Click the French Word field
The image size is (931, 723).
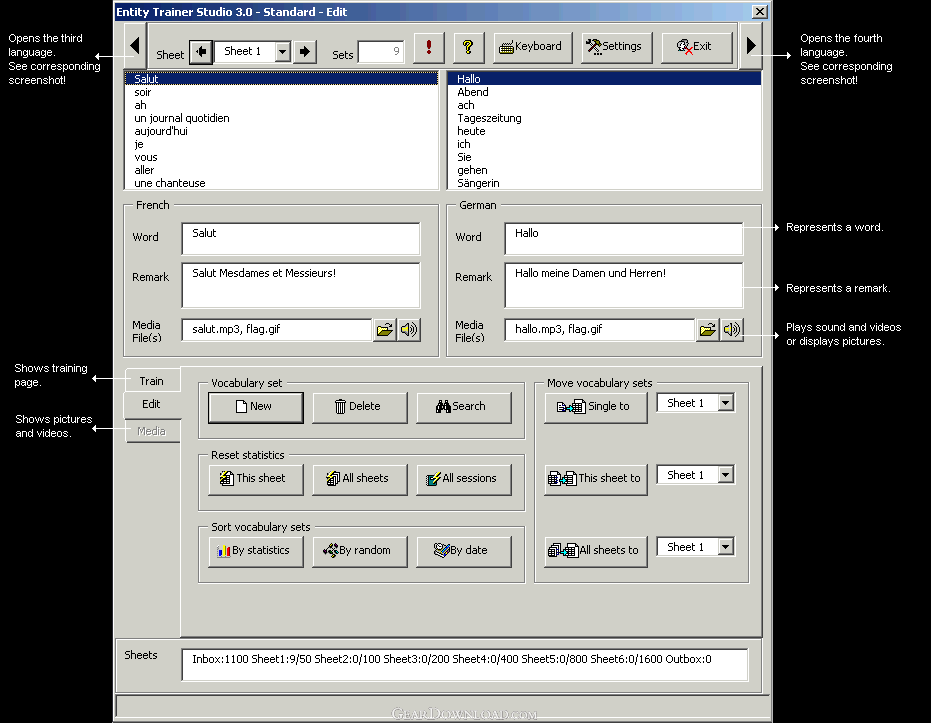click(x=301, y=239)
